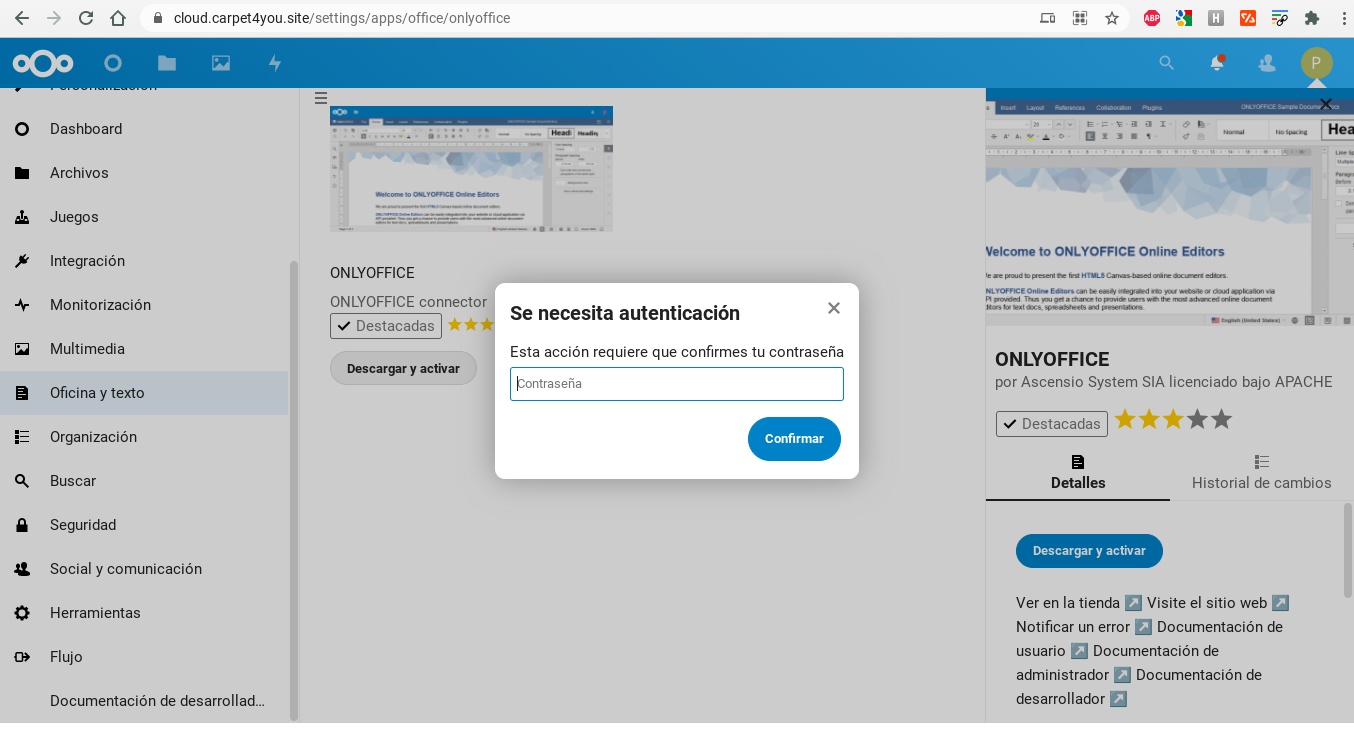
Task: Click the Confirmar button
Action: coord(794,439)
